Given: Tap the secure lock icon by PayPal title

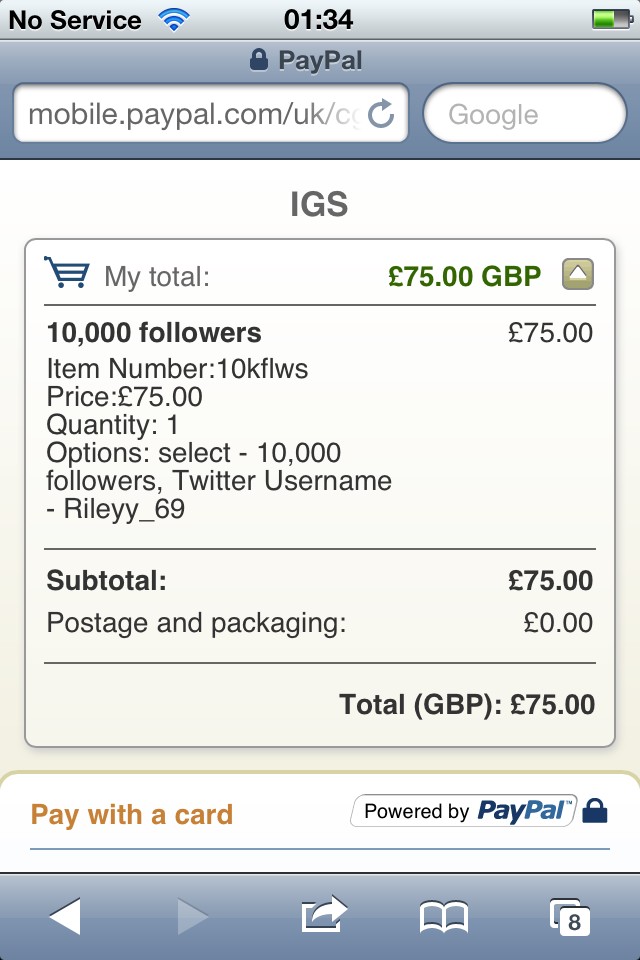Looking at the screenshot, I should [x=259, y=60].
